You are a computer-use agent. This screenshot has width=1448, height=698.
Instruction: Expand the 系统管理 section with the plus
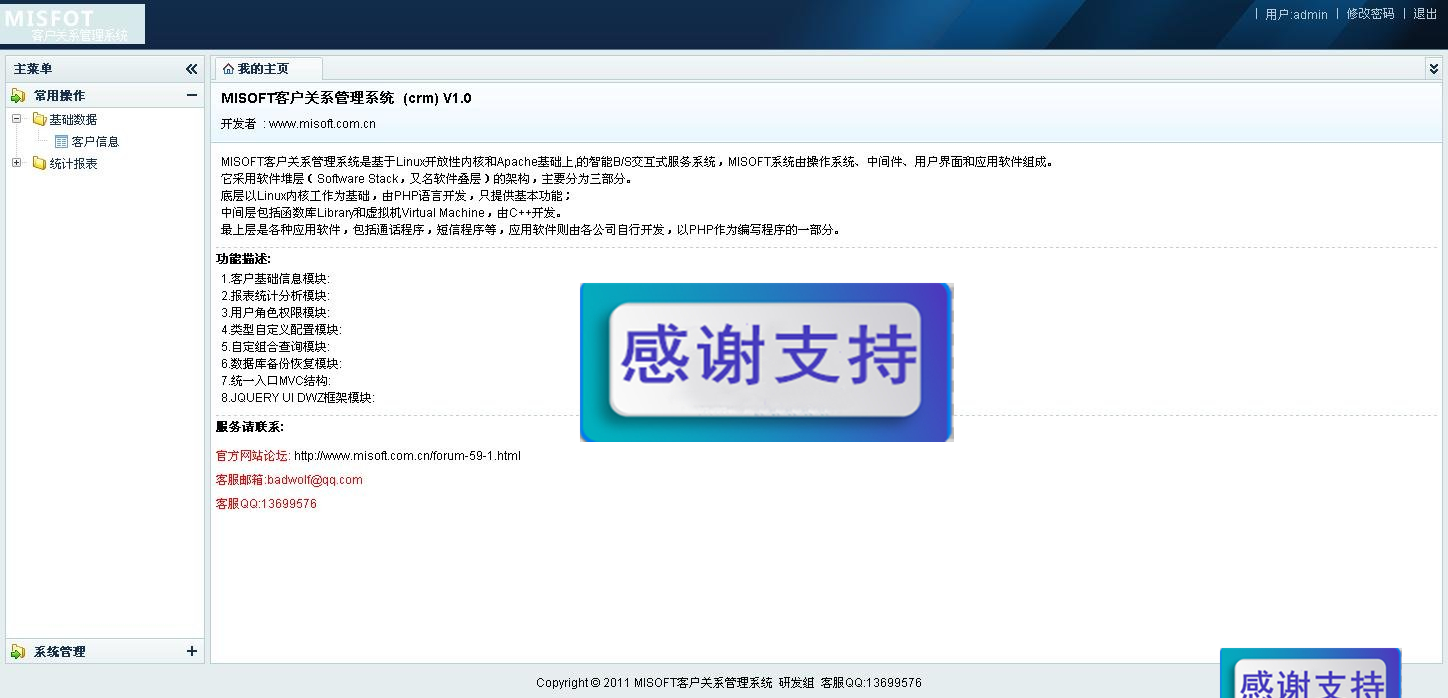191,652
